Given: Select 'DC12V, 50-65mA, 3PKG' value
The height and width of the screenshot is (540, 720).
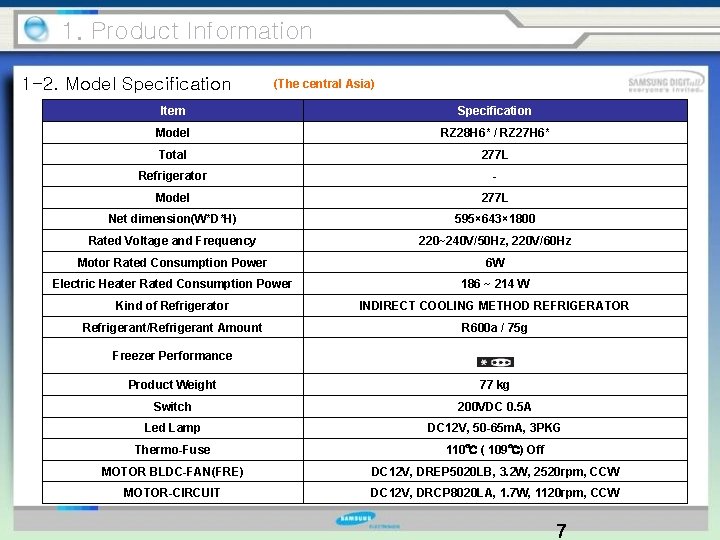Looking at the screenshot, I should click(x=494, y=428).
